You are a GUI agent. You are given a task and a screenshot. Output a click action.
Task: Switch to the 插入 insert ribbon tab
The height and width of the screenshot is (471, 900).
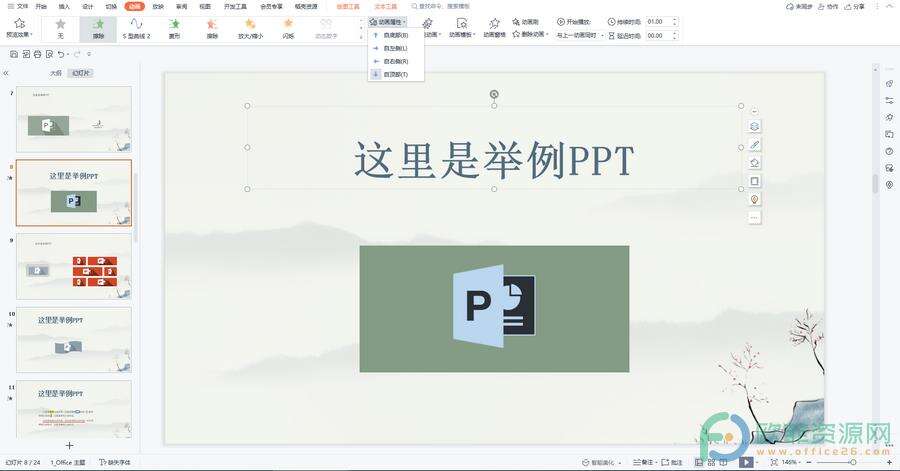click(64, 6)
